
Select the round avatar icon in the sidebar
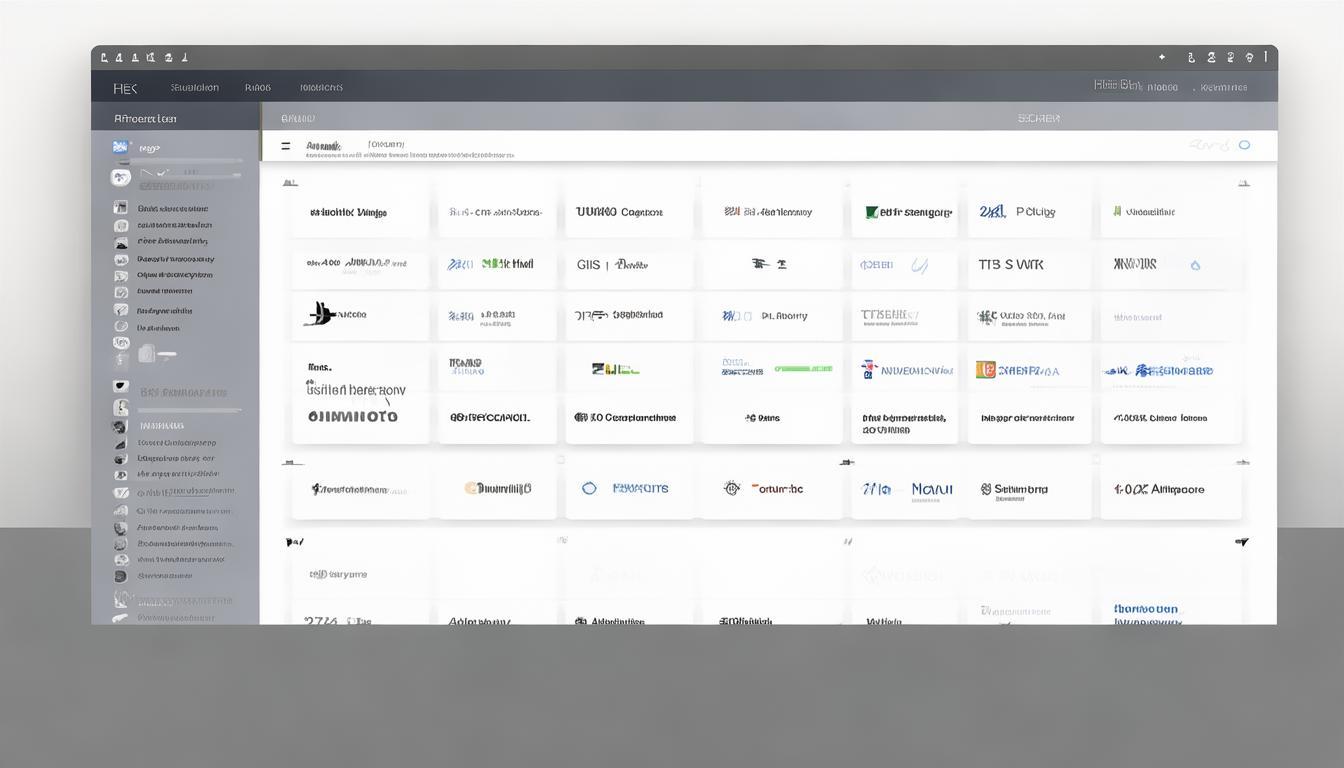point(121,178)
